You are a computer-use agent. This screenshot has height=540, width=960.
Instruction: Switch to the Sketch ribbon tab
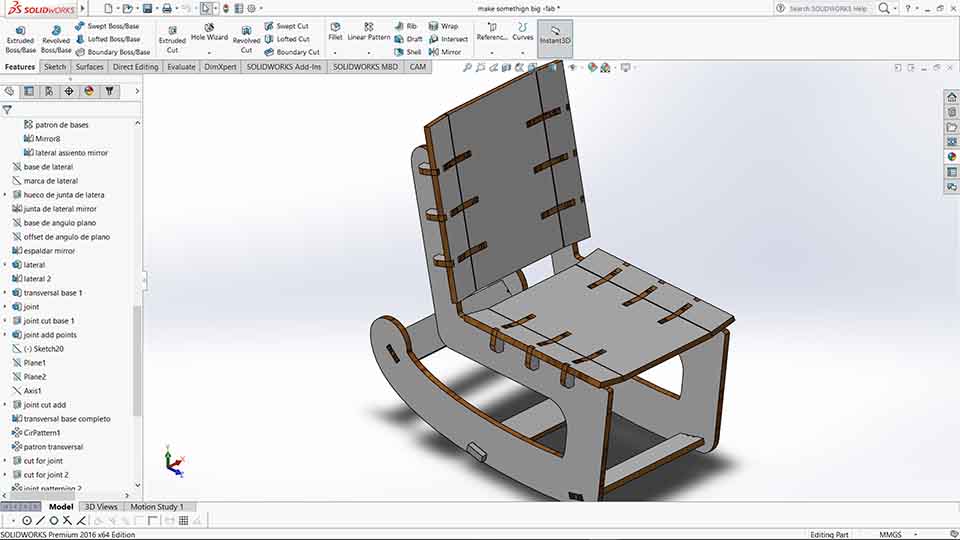coord(54,67)
